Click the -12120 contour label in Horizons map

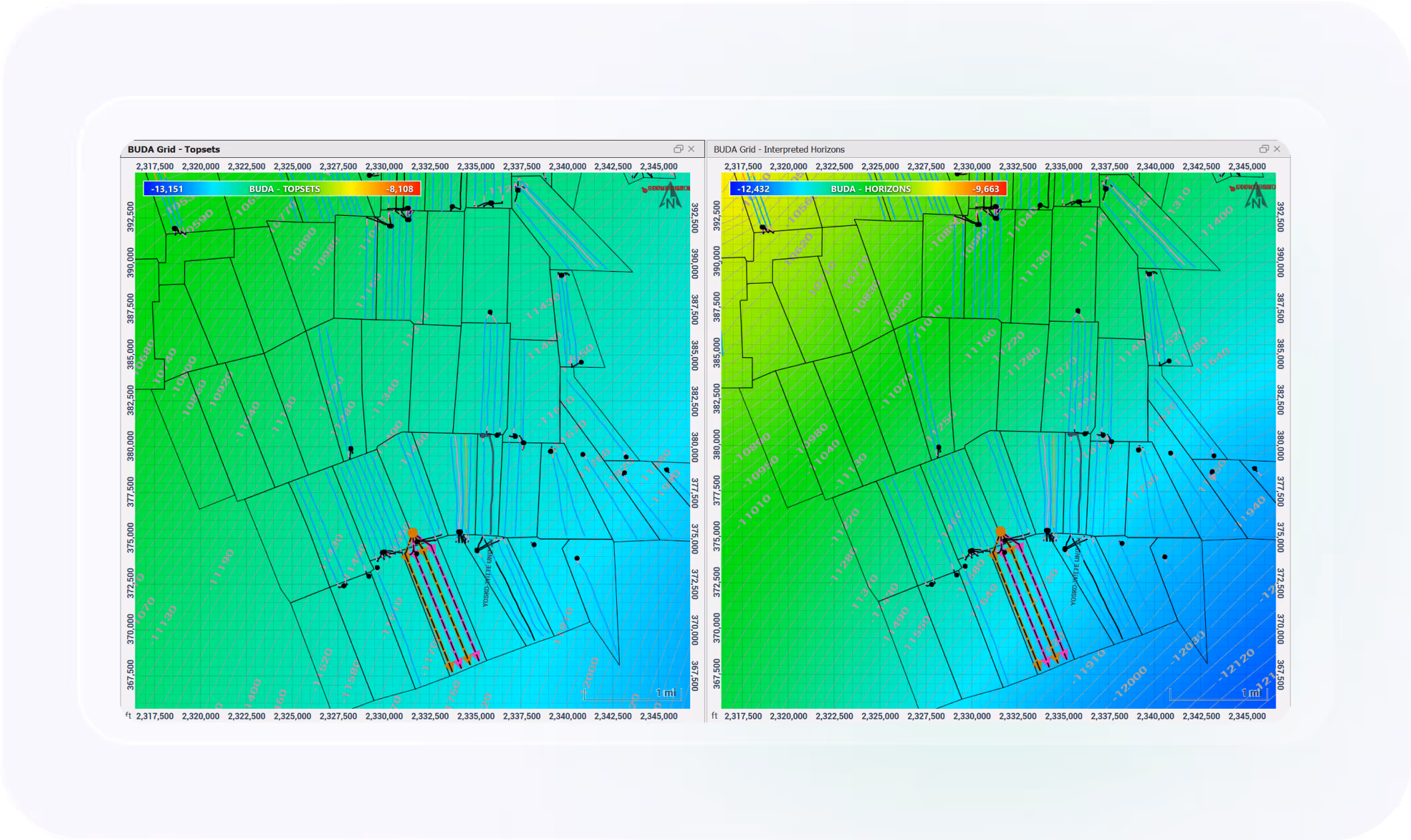1236,665
